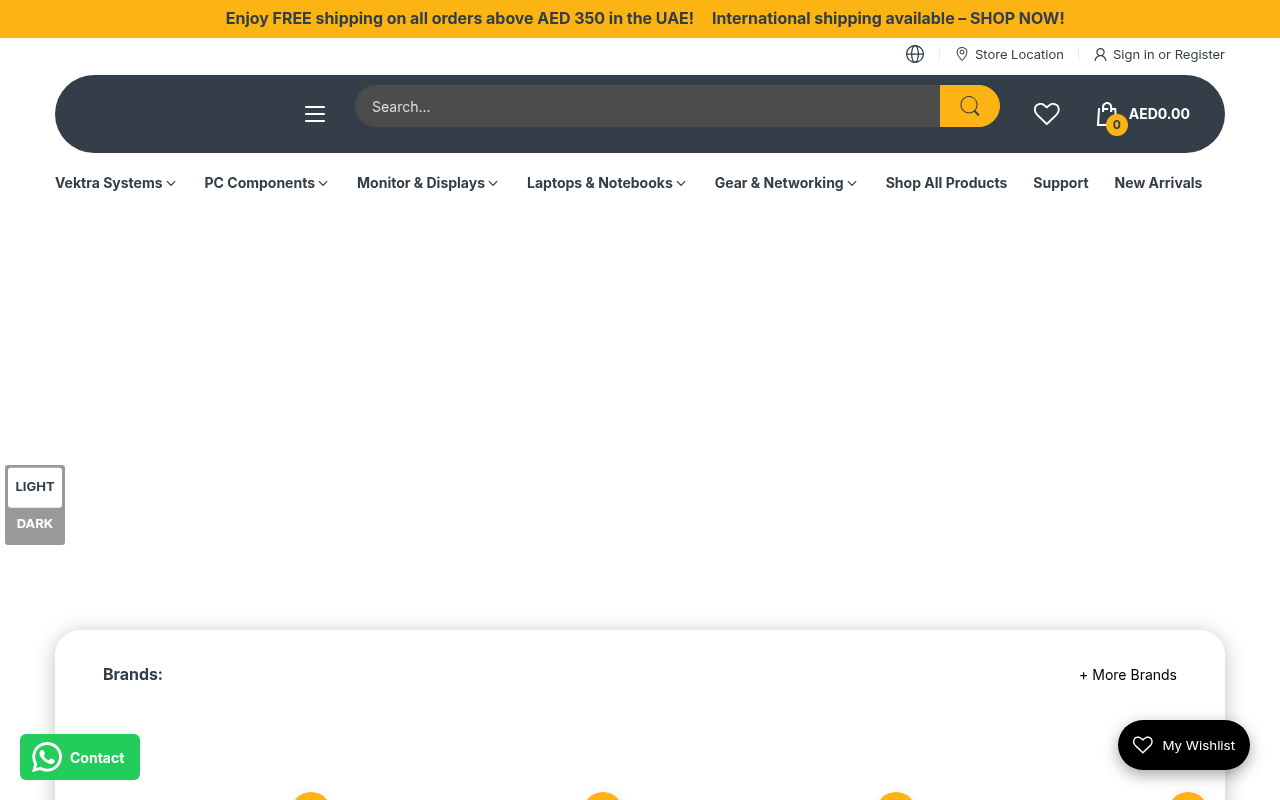The height and width of the screenshot is (800, 1280).
Task: Expand the Laptops & Notebooks menu
Action: (607, 183)
